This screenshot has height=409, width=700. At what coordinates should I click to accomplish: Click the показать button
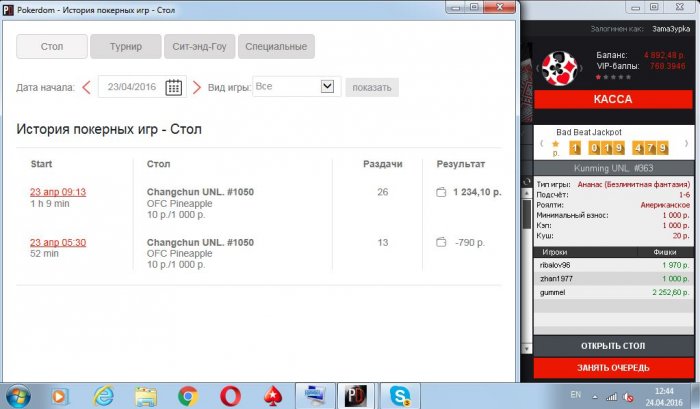pyautogui.click(x=372, y=88)
